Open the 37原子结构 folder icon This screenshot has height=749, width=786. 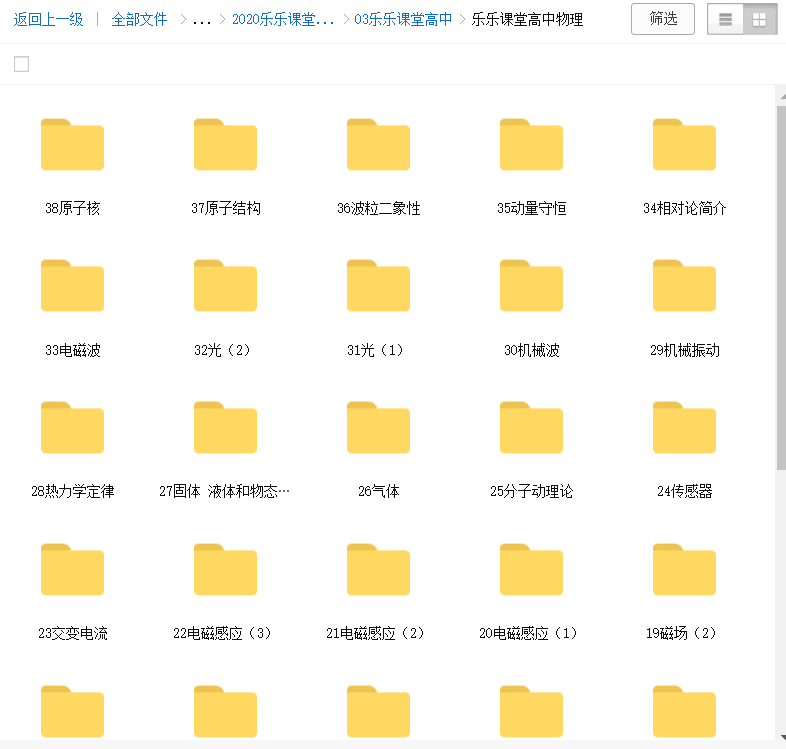[226, 144]
